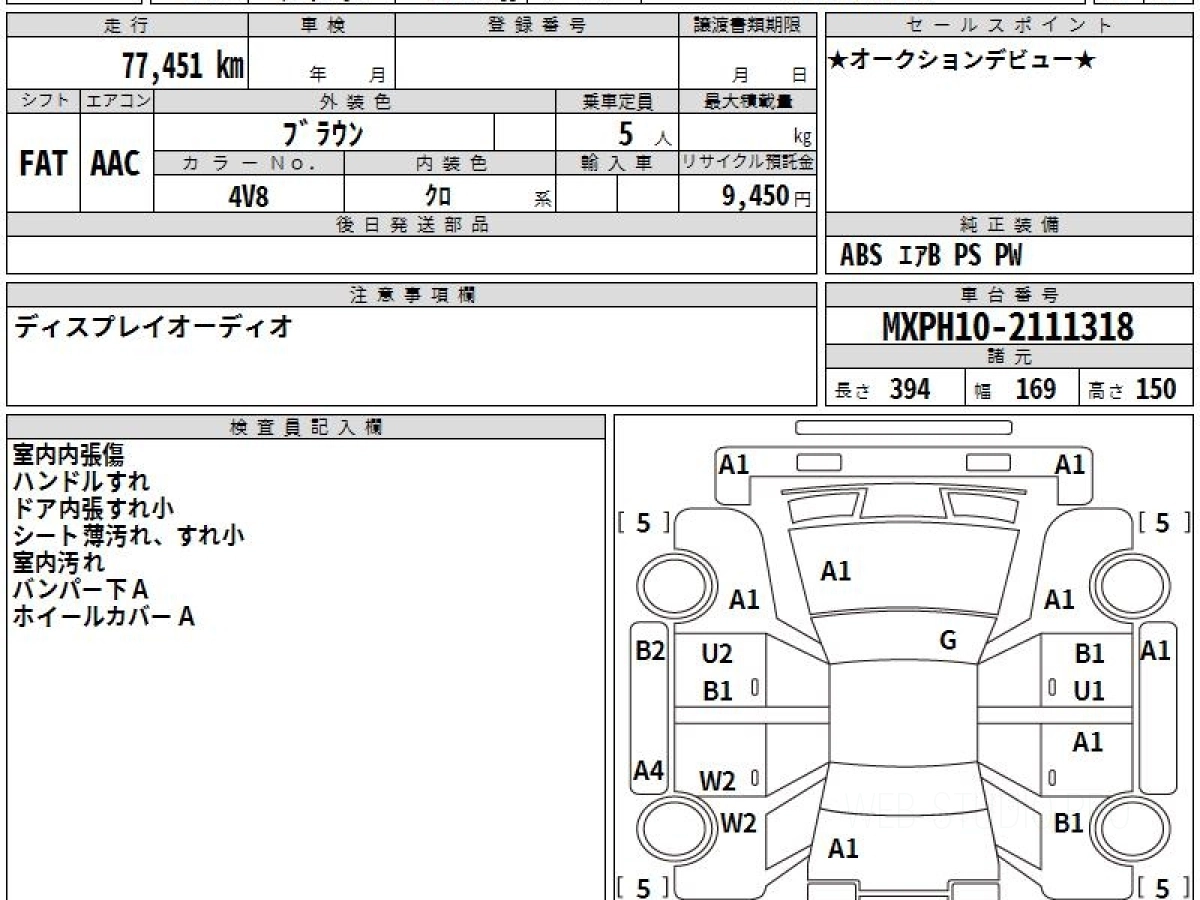
Task: Click the note バンパー下A
Action: click(80, 590)
